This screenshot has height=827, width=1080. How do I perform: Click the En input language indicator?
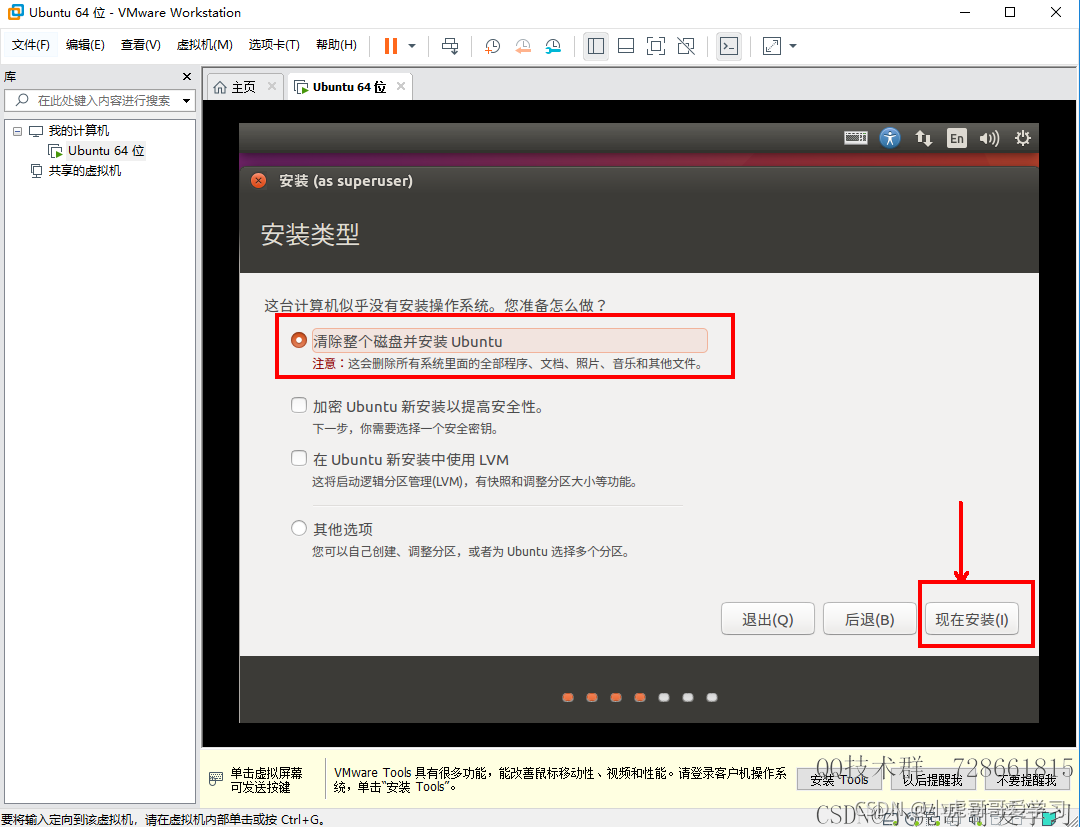(x=957, y=138)
